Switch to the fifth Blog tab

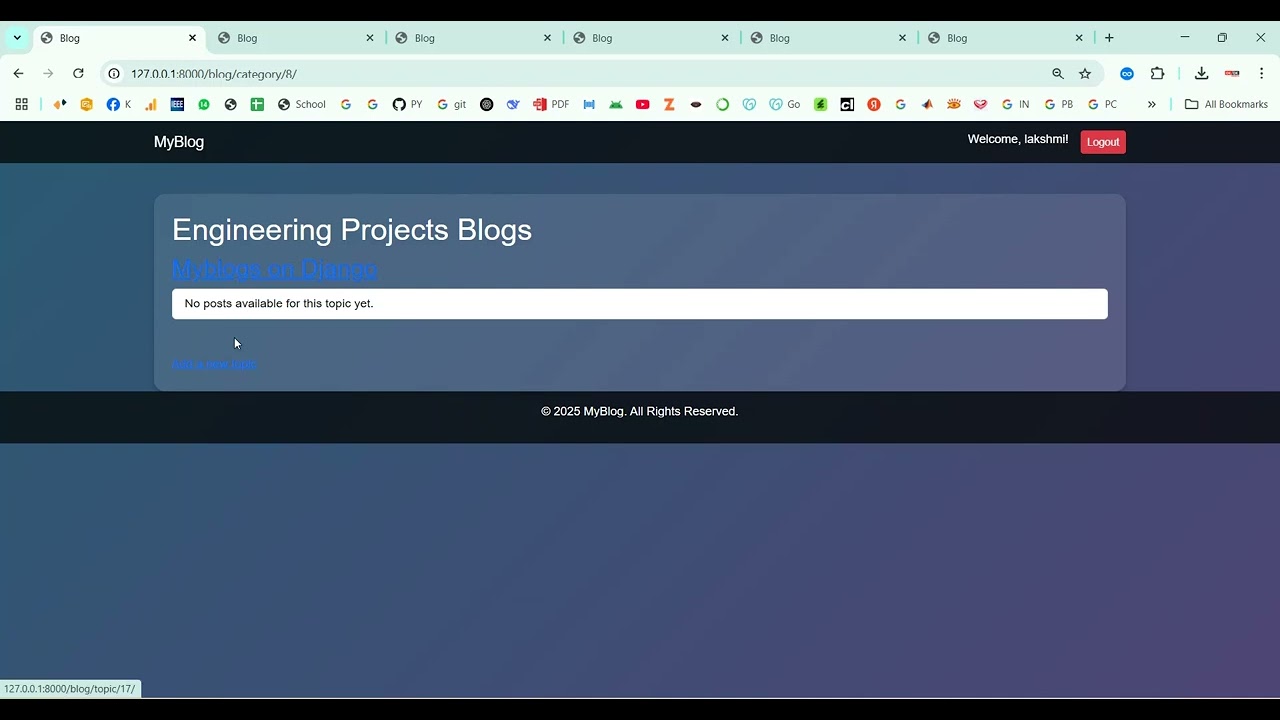point(828,38)
